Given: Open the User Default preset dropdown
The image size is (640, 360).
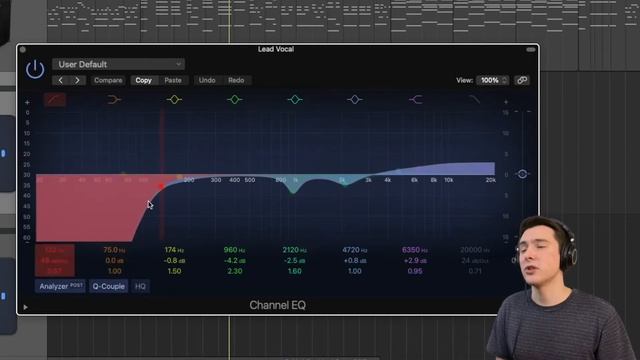Looking at the screenshot, I should pyautogui.click(x=118, y=64).
